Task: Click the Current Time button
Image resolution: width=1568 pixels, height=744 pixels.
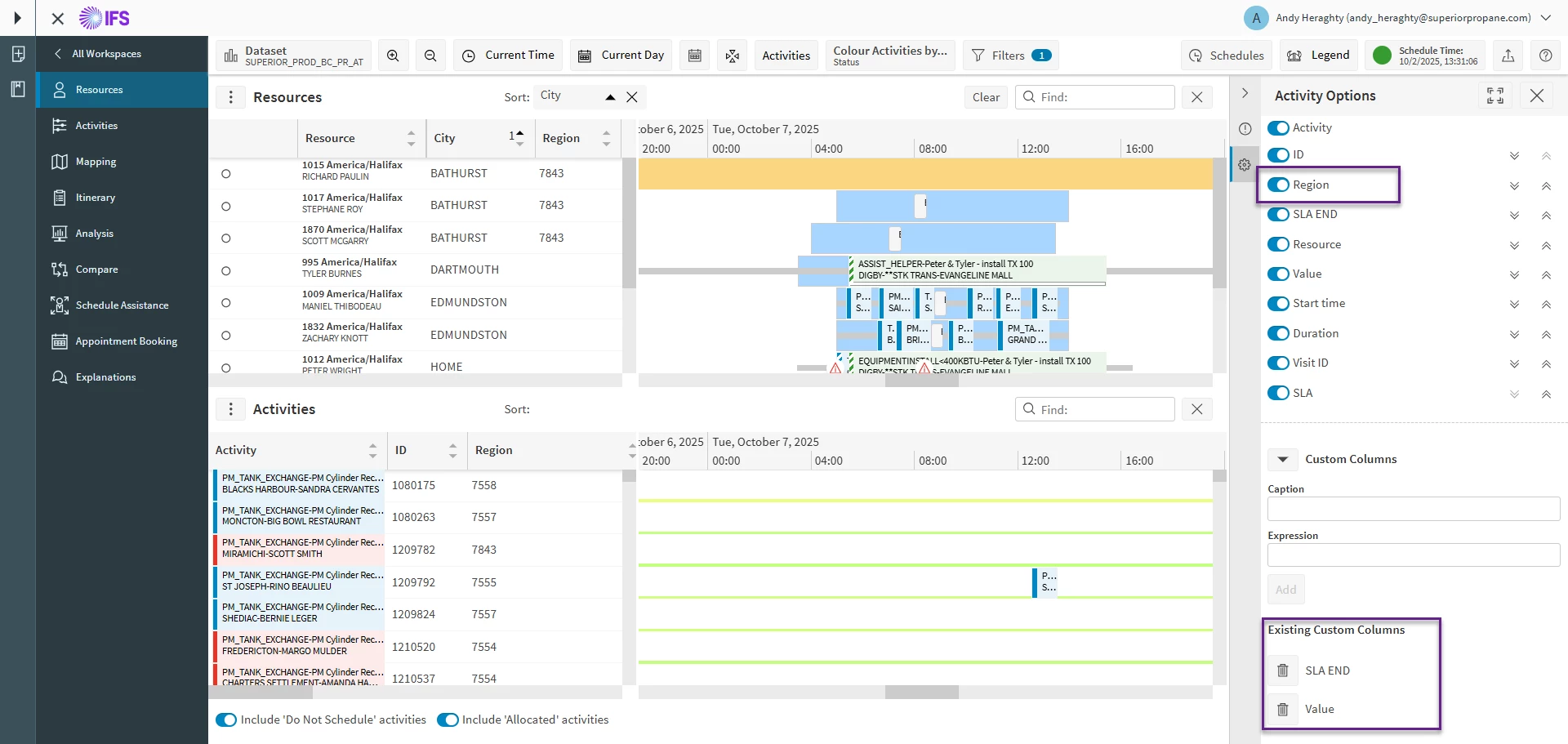Action: 508,56
